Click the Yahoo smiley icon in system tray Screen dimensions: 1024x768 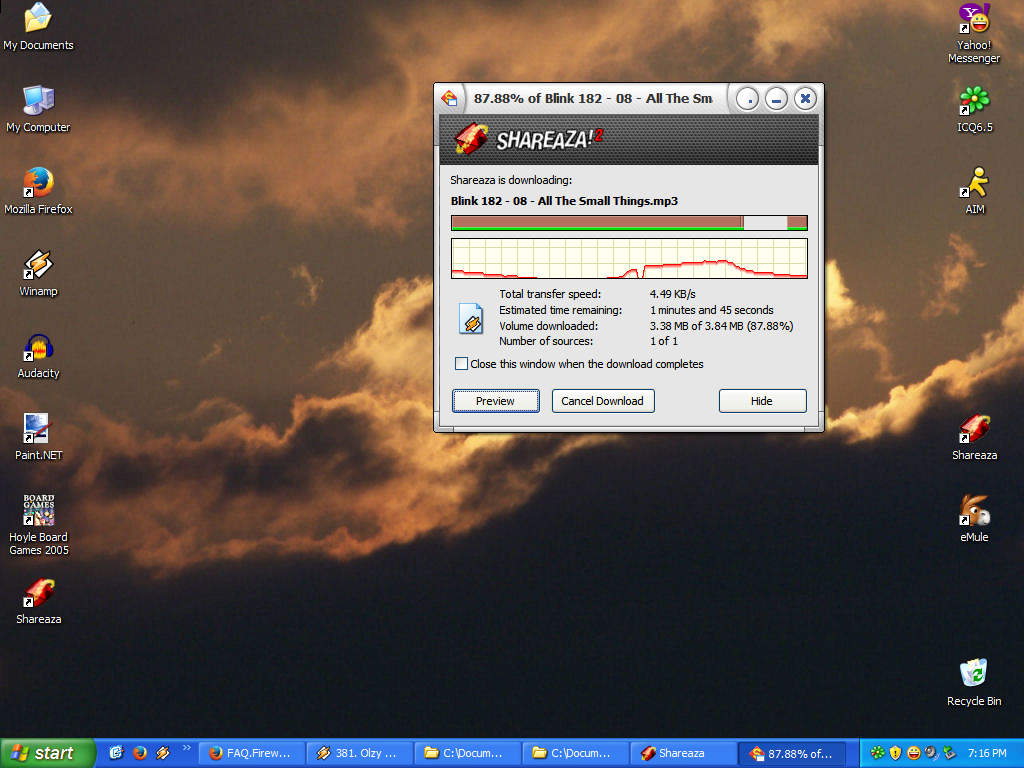914,753
